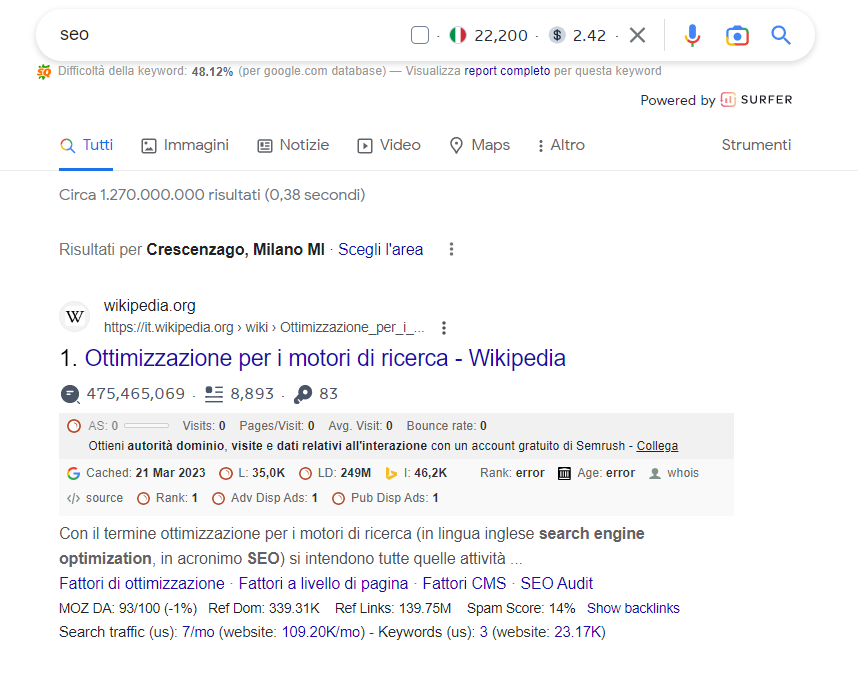
Task: Click the source code icon
Action: [73, 498]
